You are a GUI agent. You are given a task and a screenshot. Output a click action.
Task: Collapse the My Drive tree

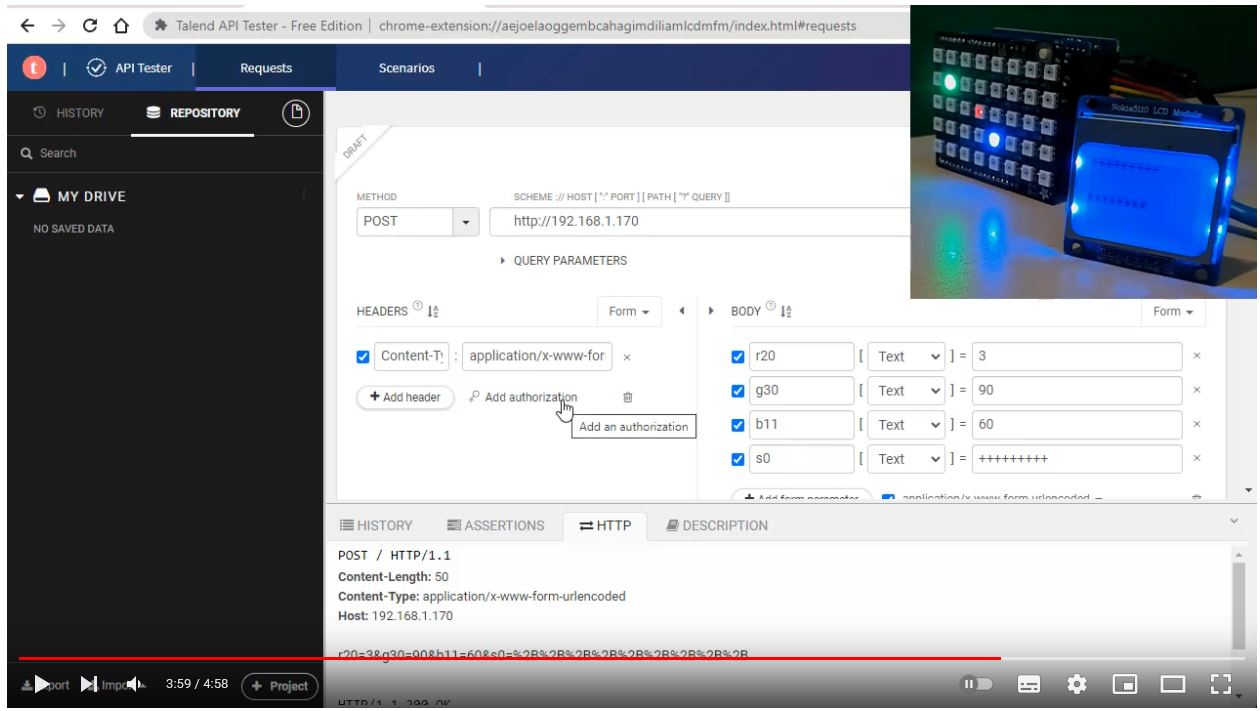22,195
